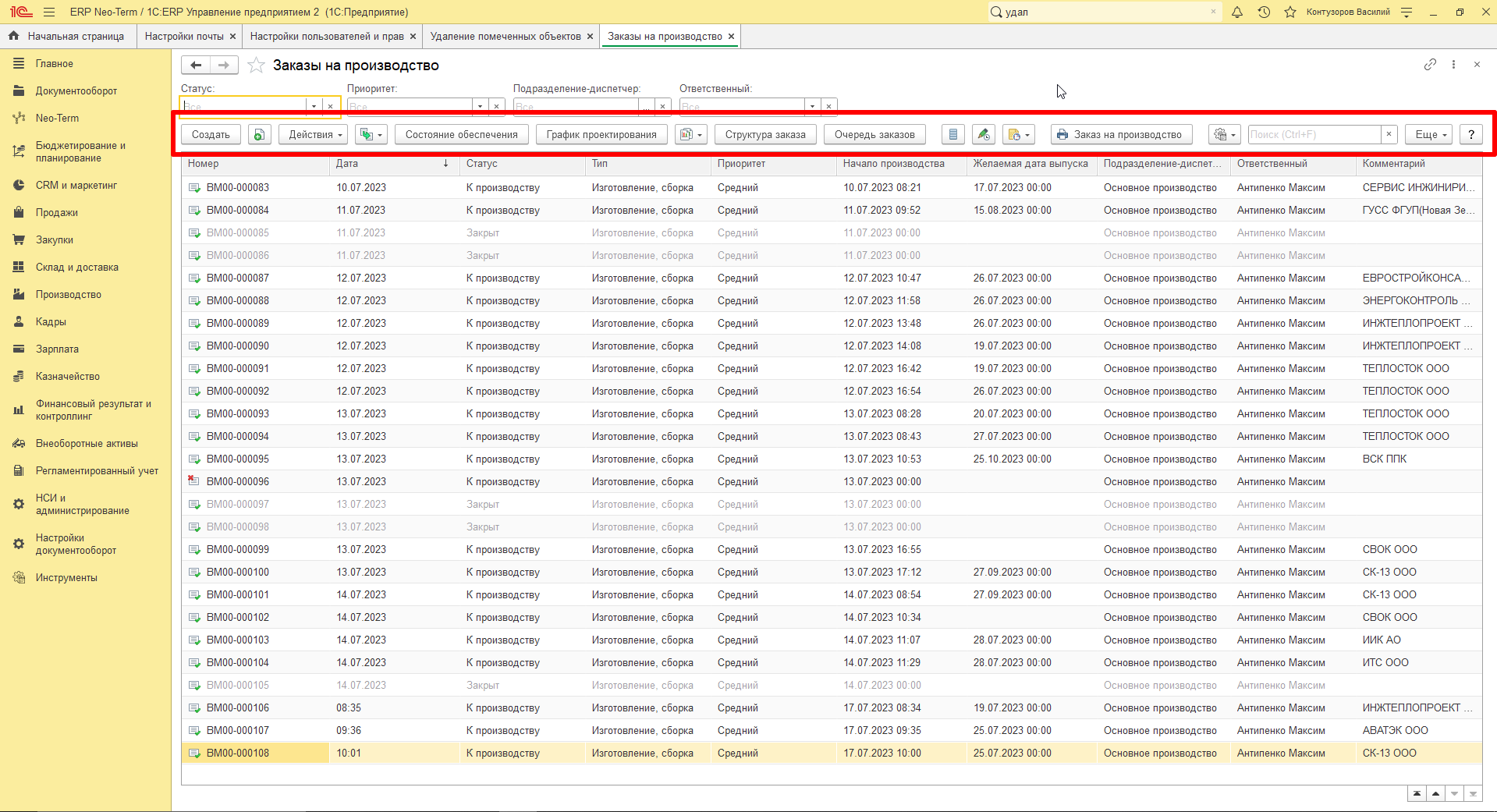The image size is (1497, 812).
Task: Click the edit-with-clock icon in toolbar
Action: pos(984,135)
